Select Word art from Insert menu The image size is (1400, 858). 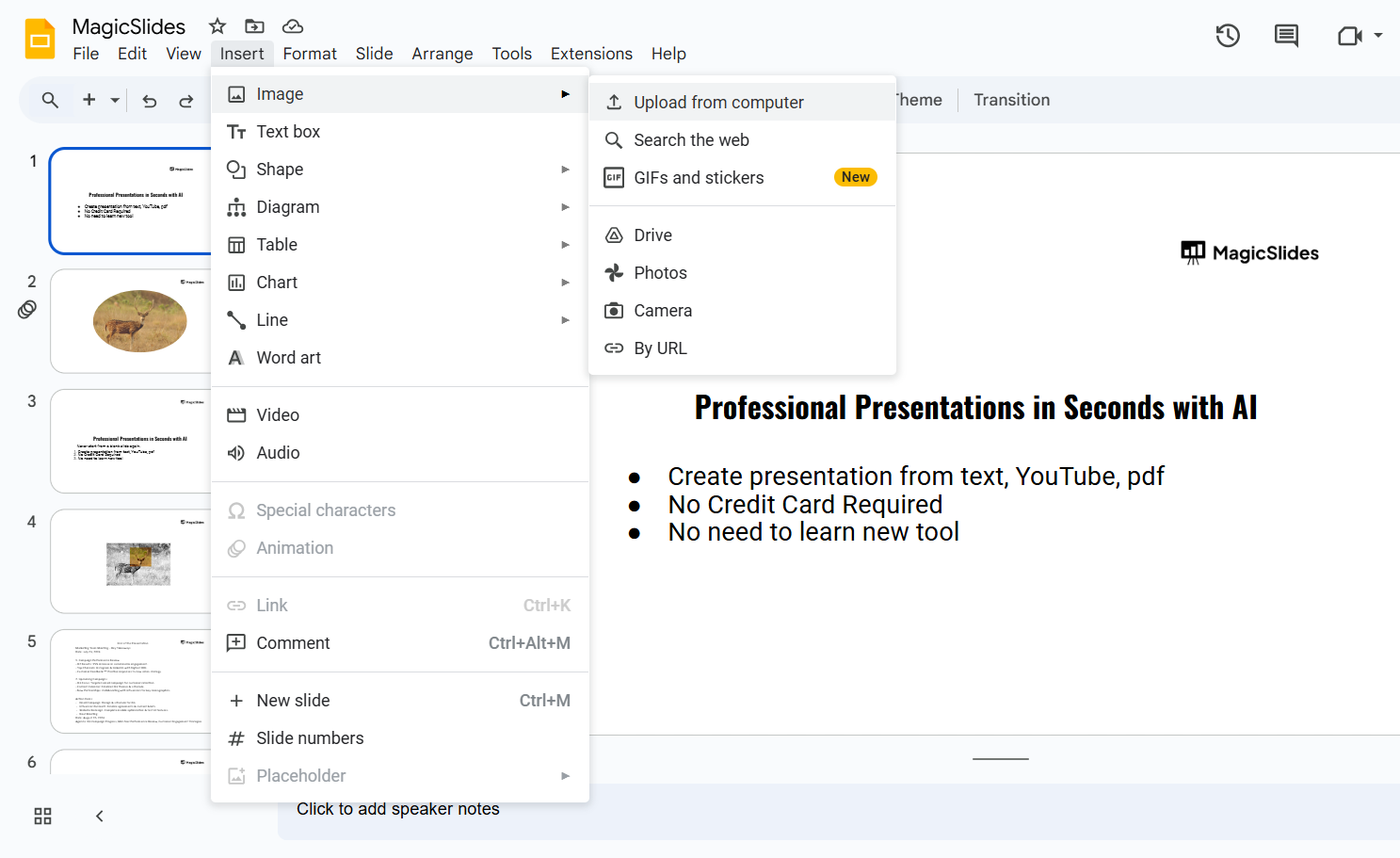(288, 358)
